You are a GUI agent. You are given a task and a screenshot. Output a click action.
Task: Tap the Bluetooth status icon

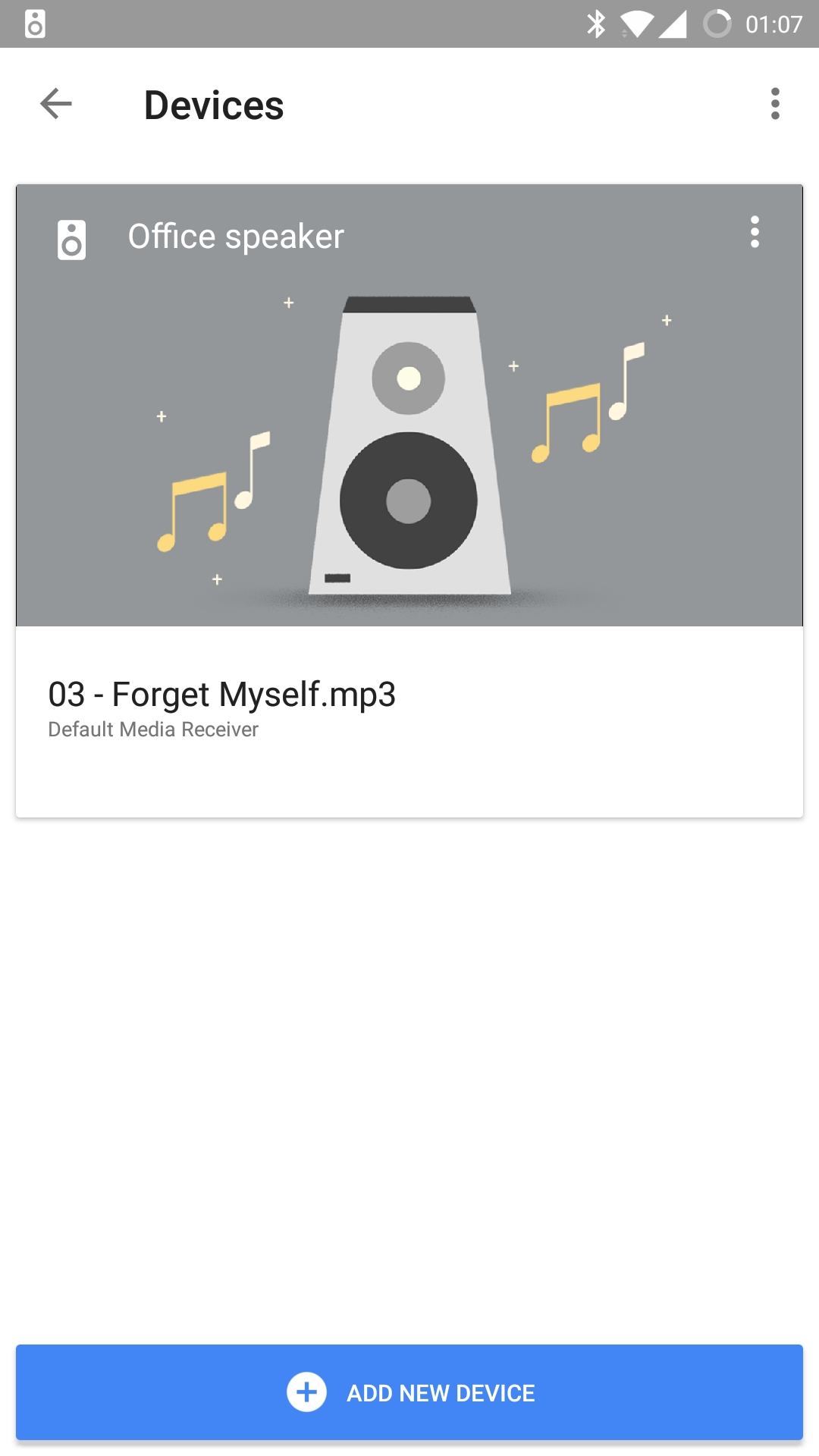pyautogui.click(x=596, y=24)
